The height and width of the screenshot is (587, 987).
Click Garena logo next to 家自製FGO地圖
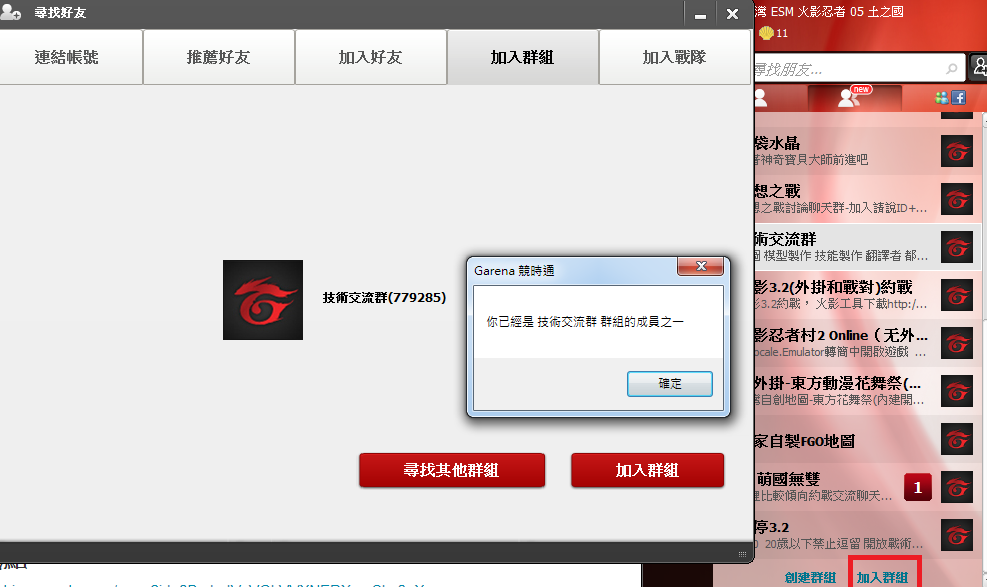point(957,439)
